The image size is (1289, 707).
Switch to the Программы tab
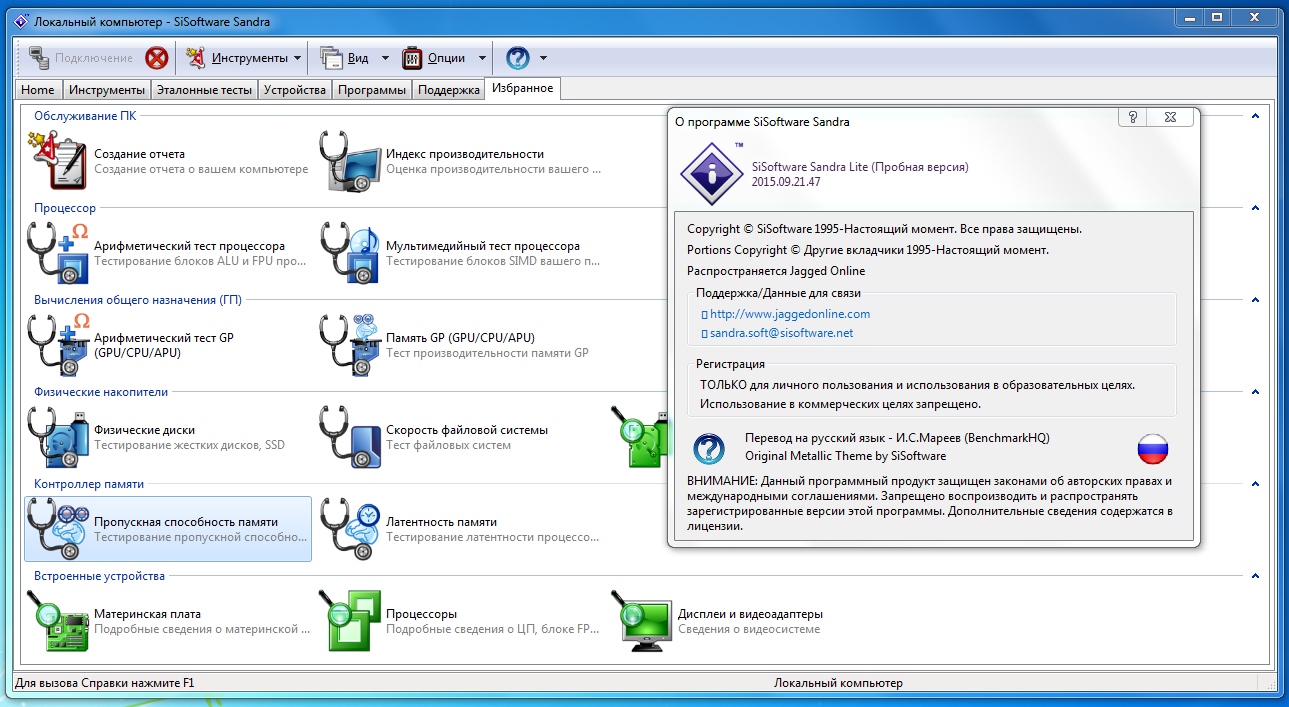click(x=372, y=90)
